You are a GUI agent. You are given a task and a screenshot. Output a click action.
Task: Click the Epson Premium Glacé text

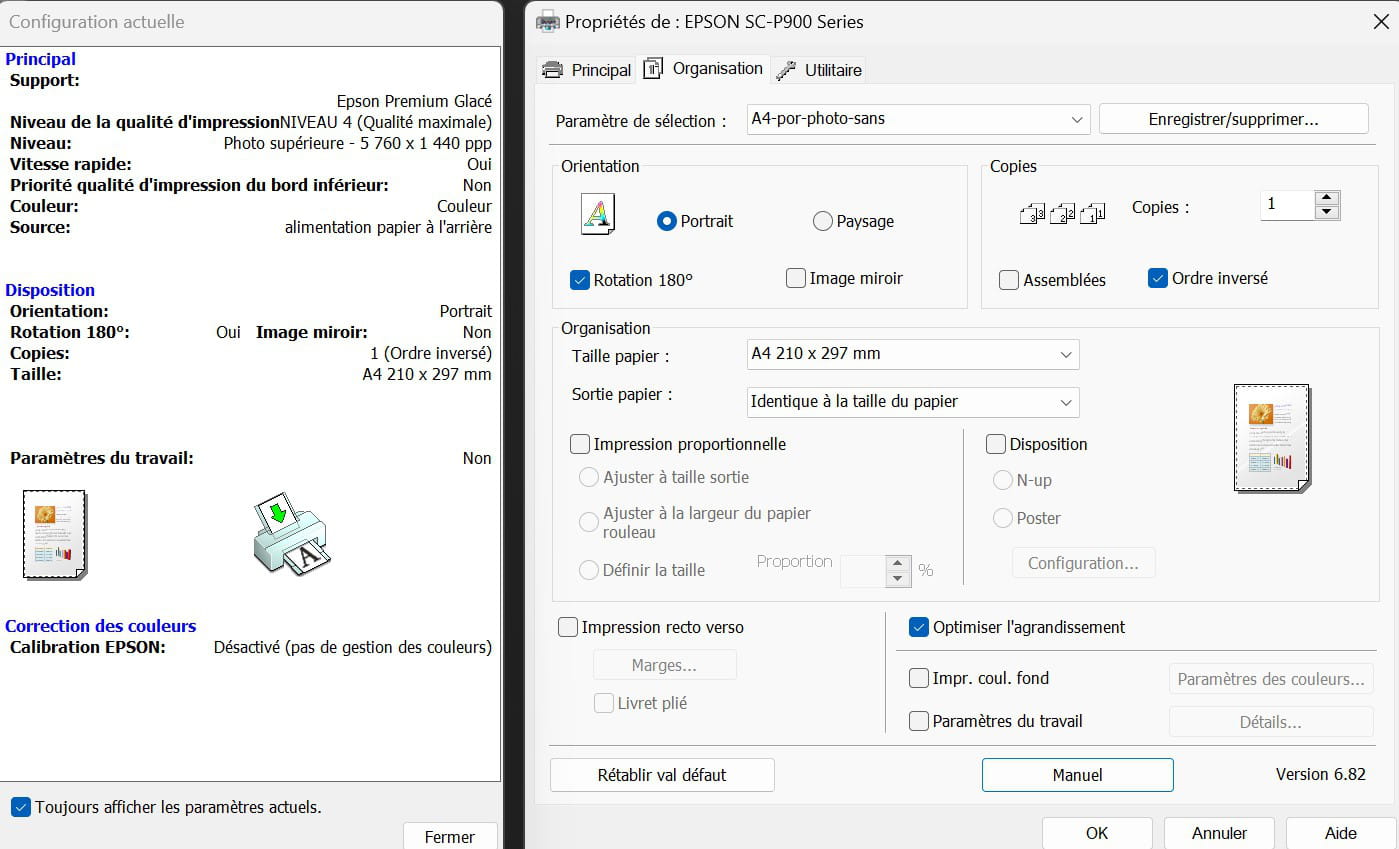click(x=414, y=102)
